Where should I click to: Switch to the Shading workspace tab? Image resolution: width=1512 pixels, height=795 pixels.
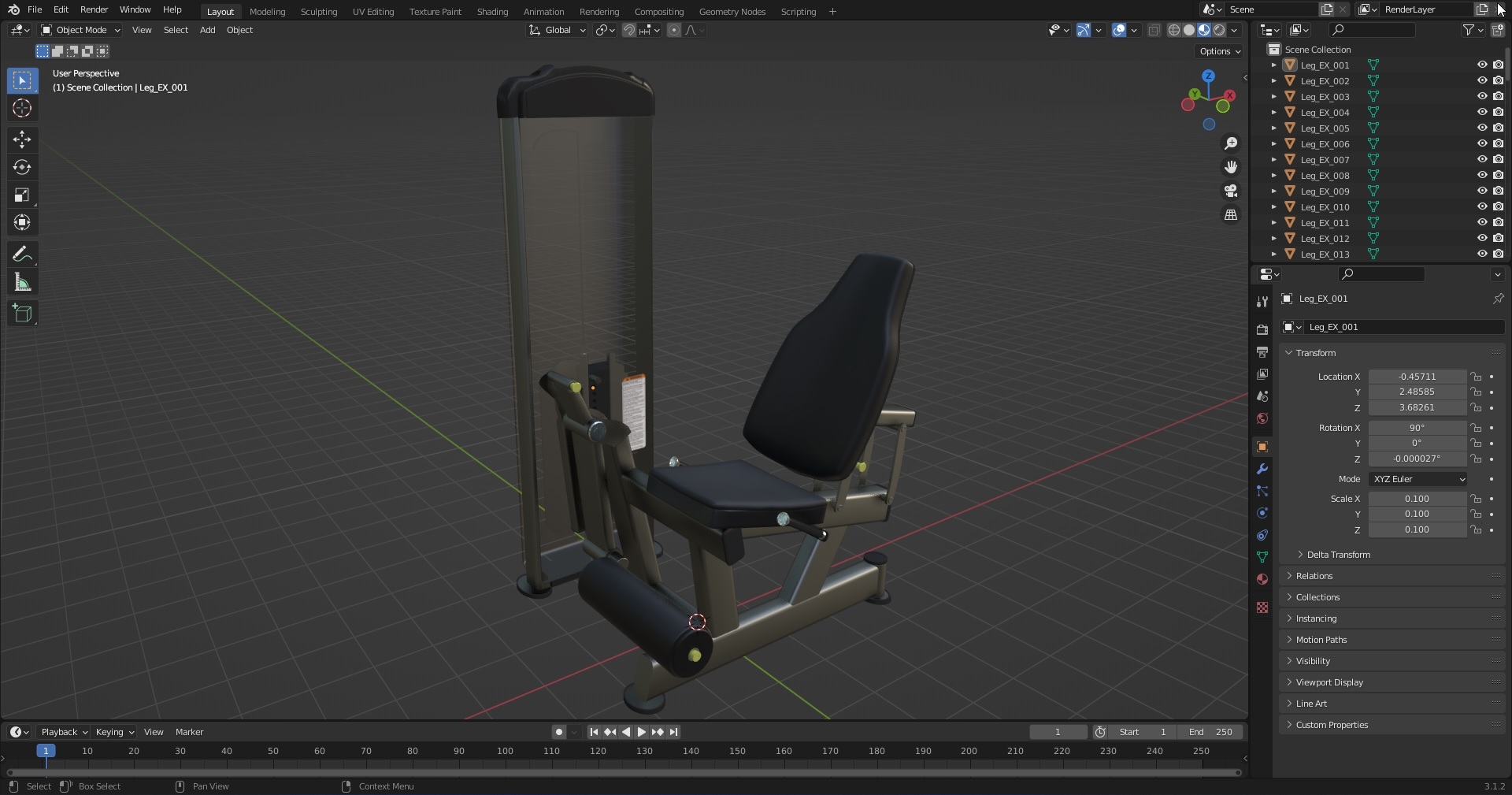492,12
